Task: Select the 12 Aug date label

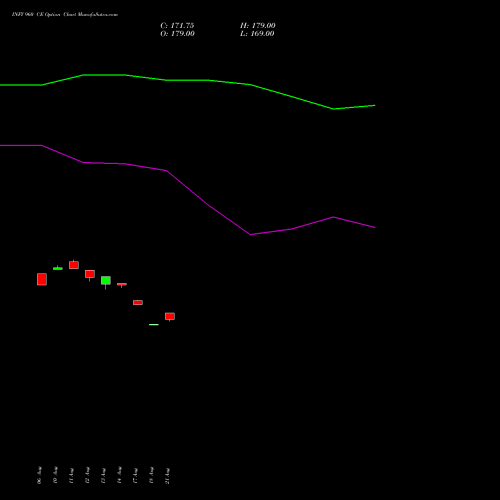Action: coord(87,475)
